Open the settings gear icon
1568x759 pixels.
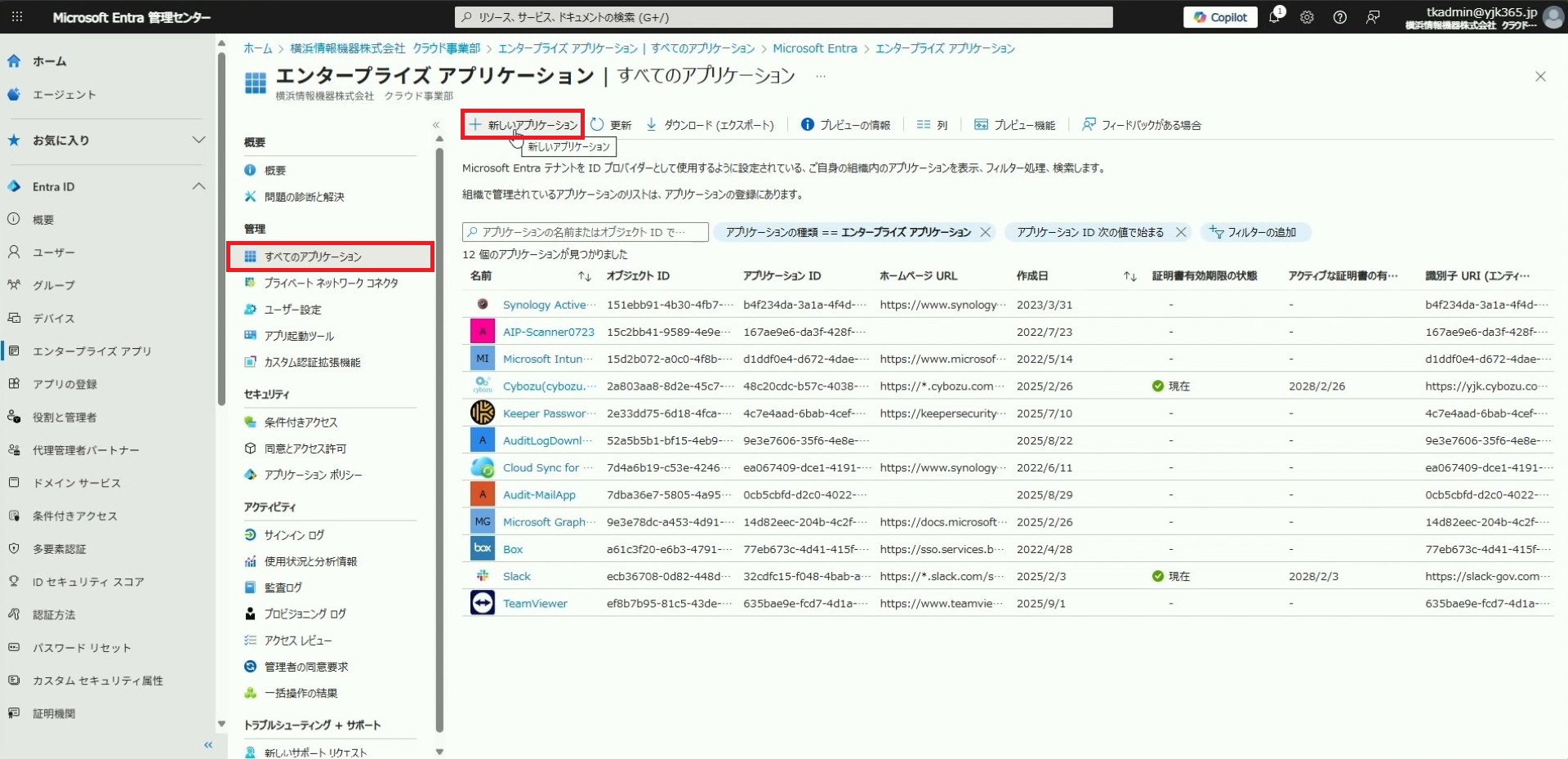[x=1307, y=17]
